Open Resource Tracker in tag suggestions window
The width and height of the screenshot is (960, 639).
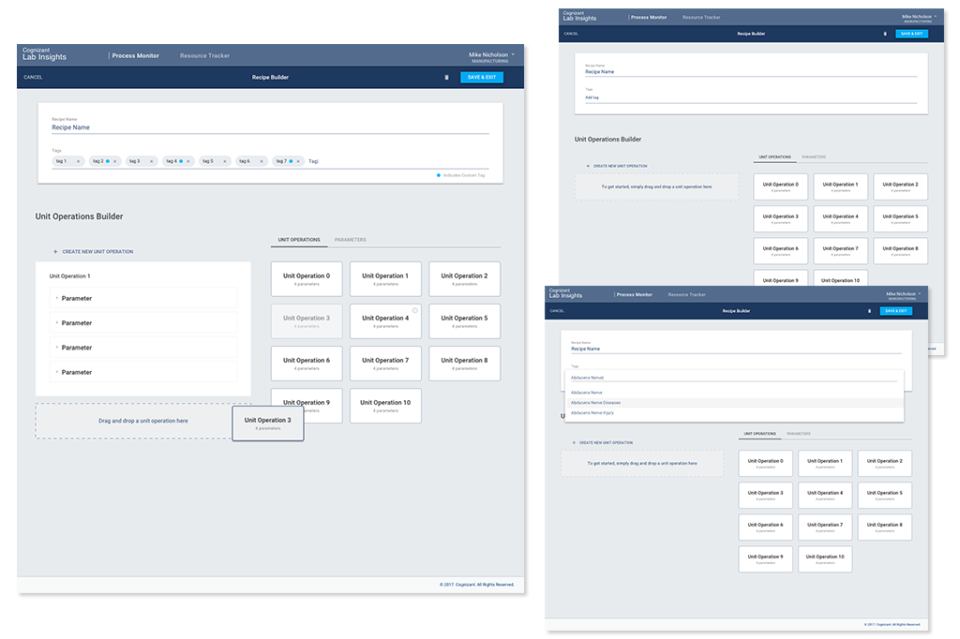pyautogui.click(x=686, y=295)
